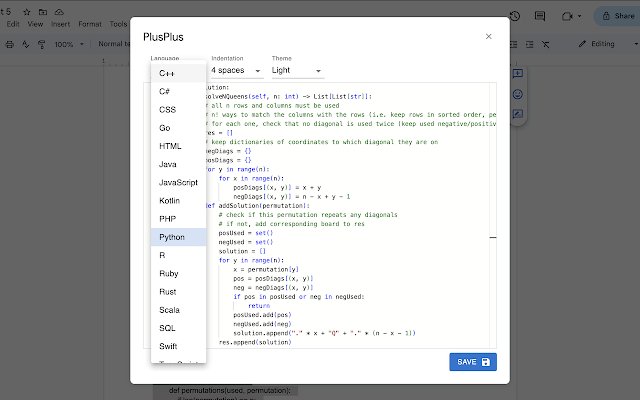Screen dimensions: 640x400
Task: Click the SAVE button
Action: 473,362
